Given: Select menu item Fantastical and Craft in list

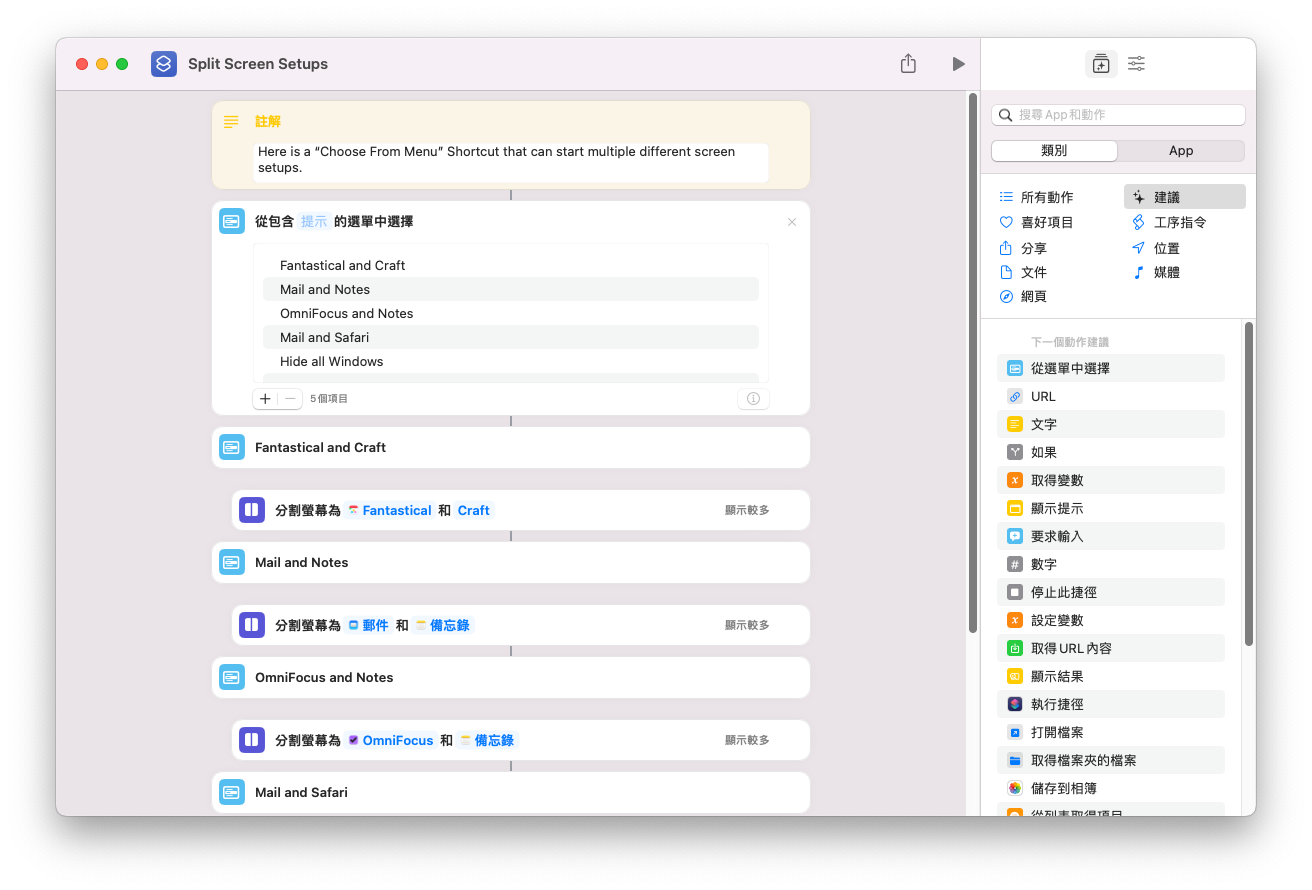Looking at the screenshot, I should pos(511,265).
